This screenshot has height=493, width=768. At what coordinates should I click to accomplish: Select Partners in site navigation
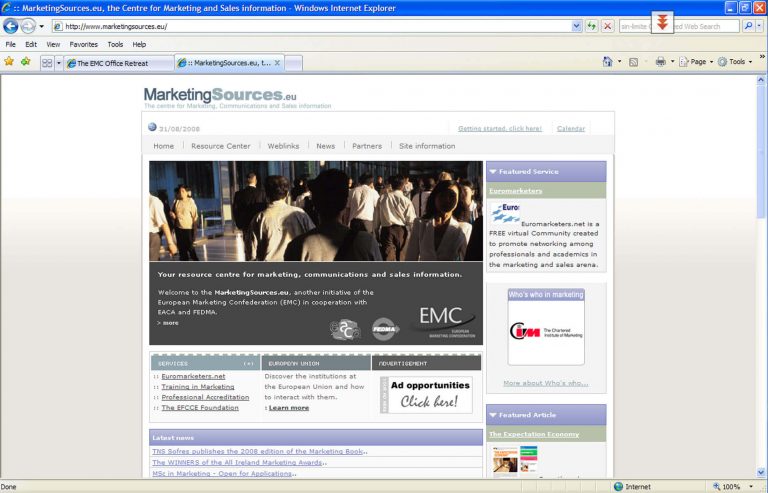coord(367,146)
